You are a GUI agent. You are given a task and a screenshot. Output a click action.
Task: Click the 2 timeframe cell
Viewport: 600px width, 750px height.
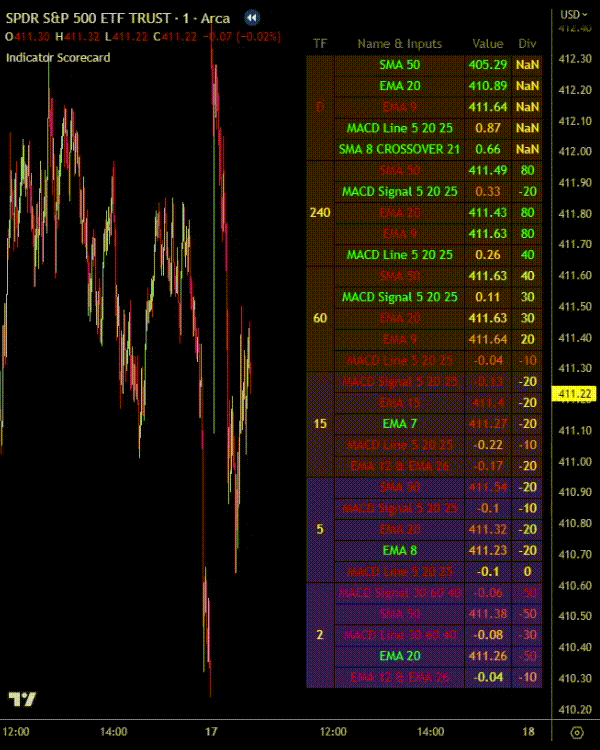320,635
